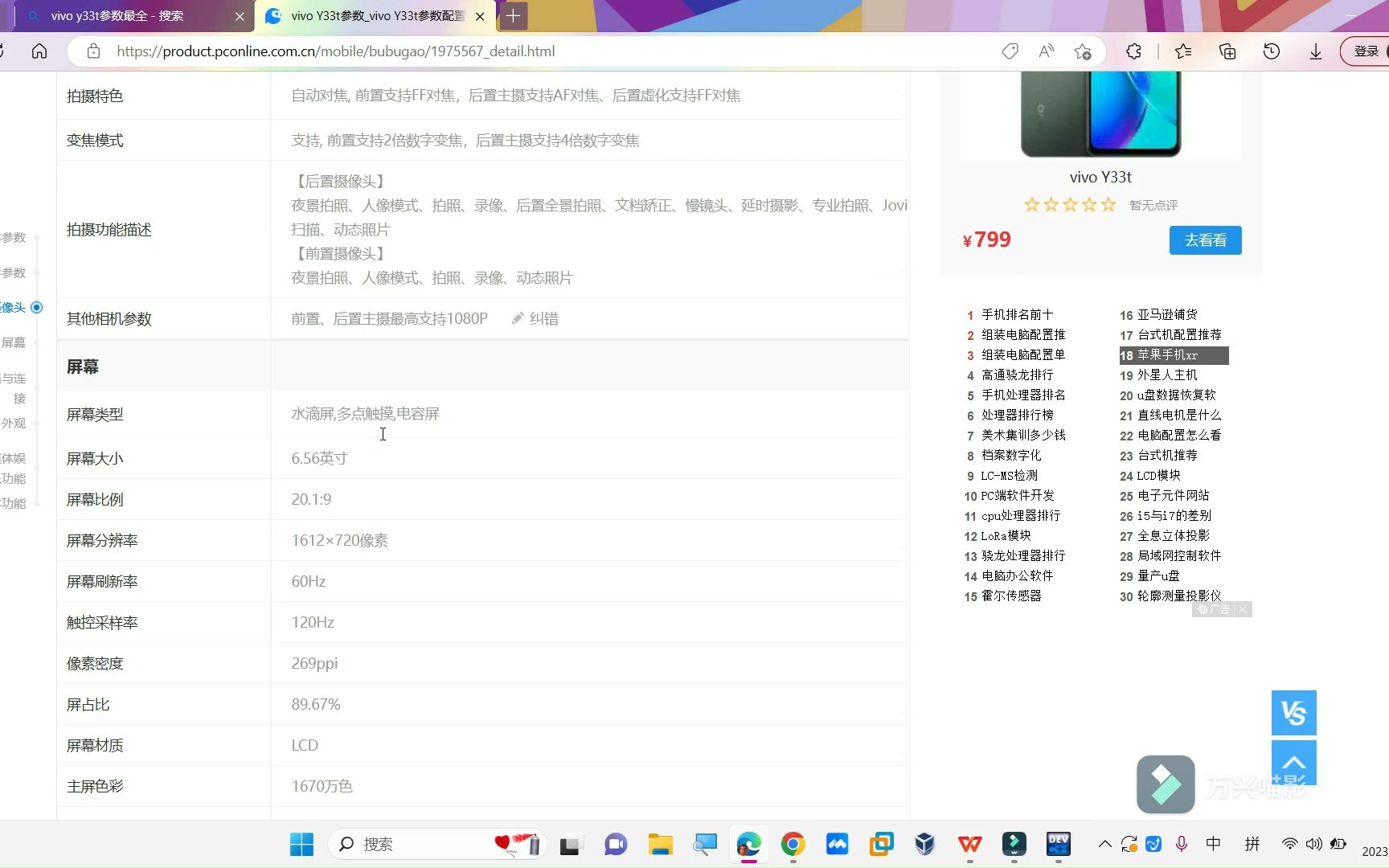The height and width of the screenshot is (868, 1389).
Task: Open the 高通骁龙排行 link
Action: click(1017, 375)
